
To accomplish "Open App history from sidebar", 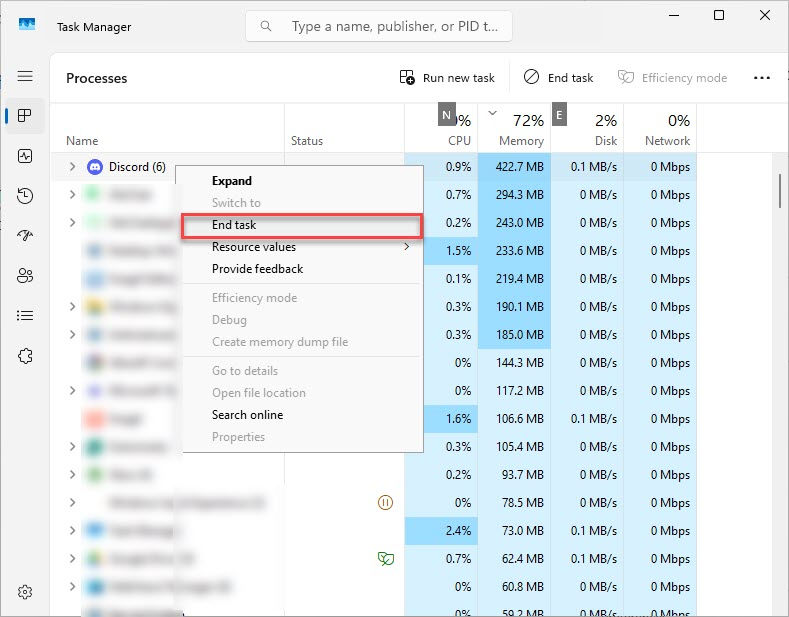I will click(x=25, y=196).
